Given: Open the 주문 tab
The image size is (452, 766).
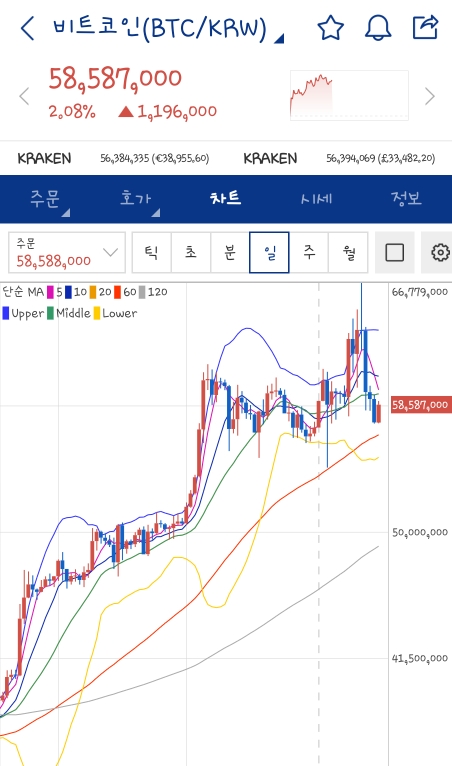Looking at the screenshot, I should click(45, 199).
